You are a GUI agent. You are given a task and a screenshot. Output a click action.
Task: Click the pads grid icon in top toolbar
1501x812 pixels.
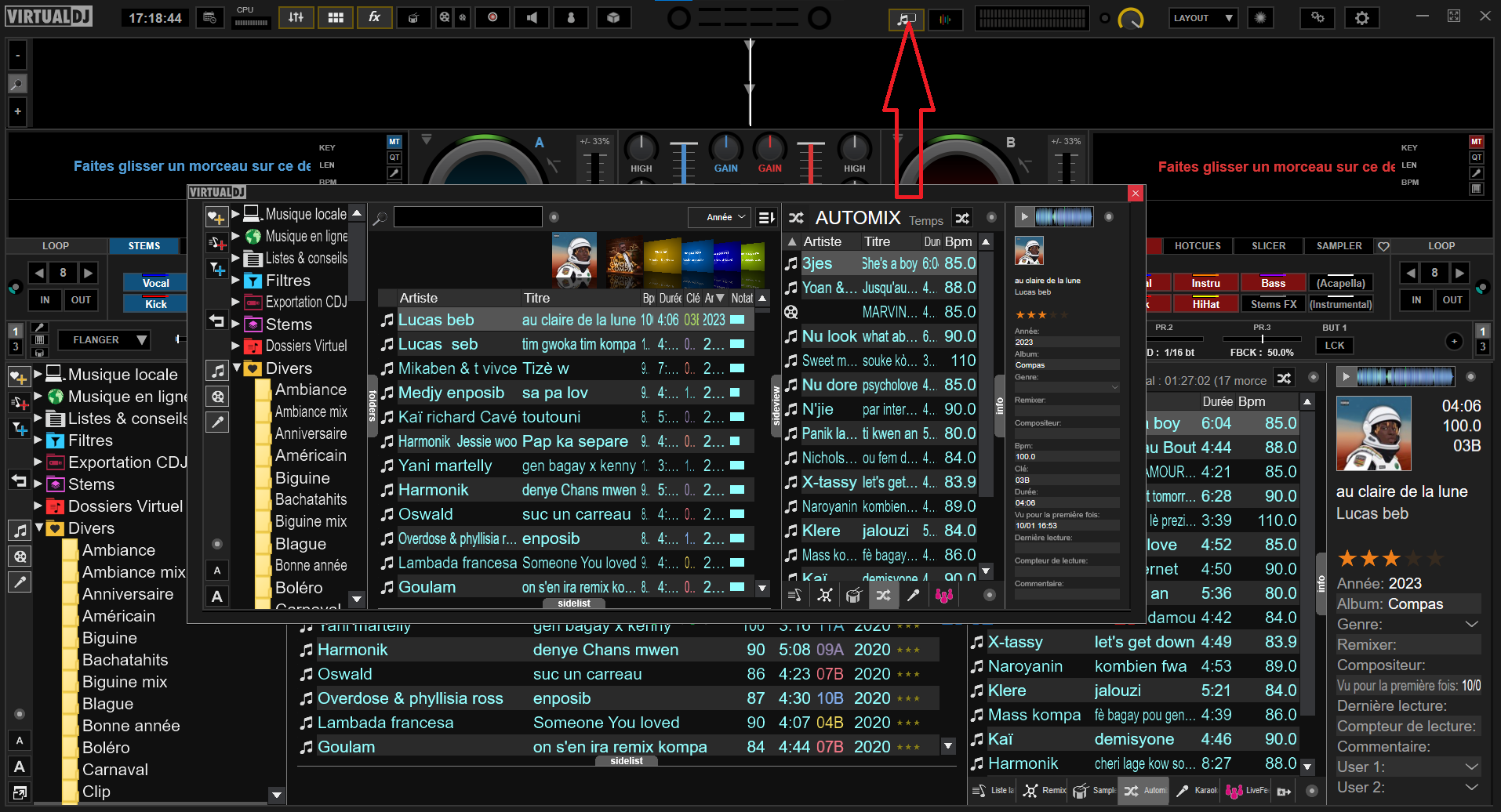coord(336,17)
